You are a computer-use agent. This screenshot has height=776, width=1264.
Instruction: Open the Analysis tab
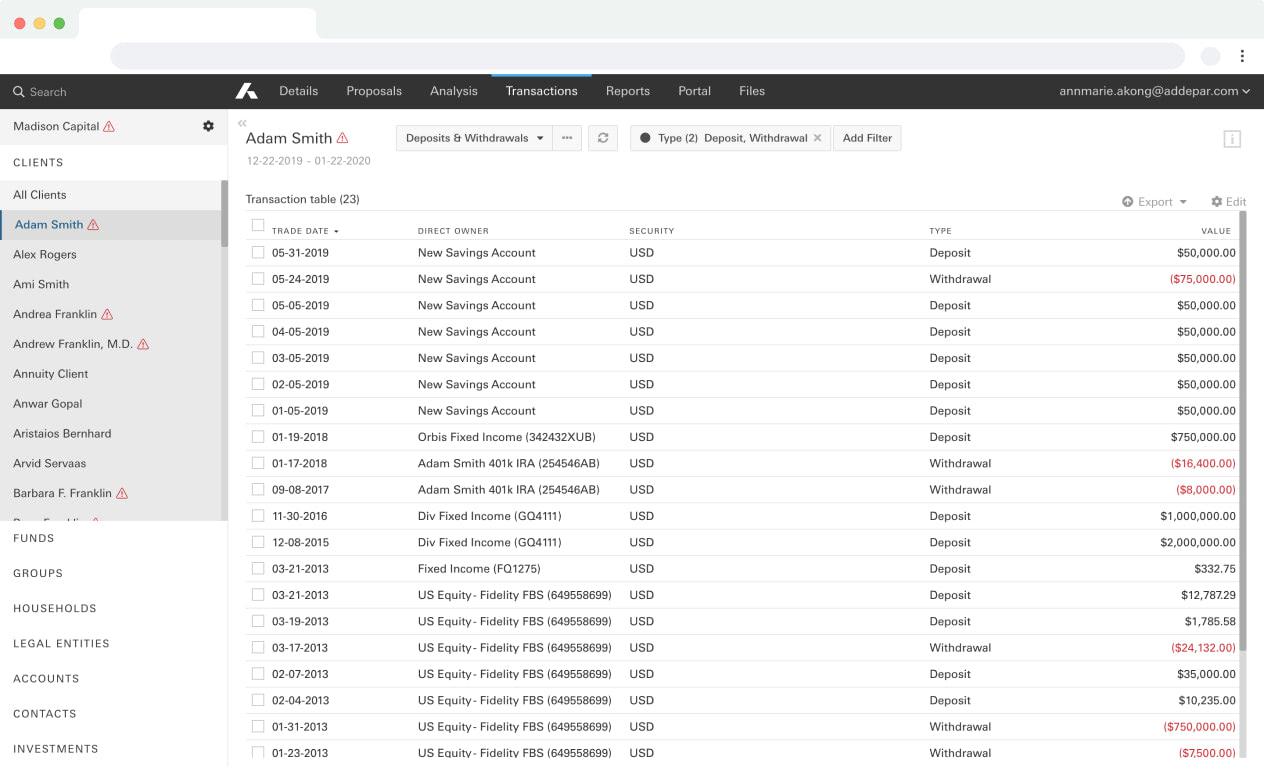(x=453, y=90)
